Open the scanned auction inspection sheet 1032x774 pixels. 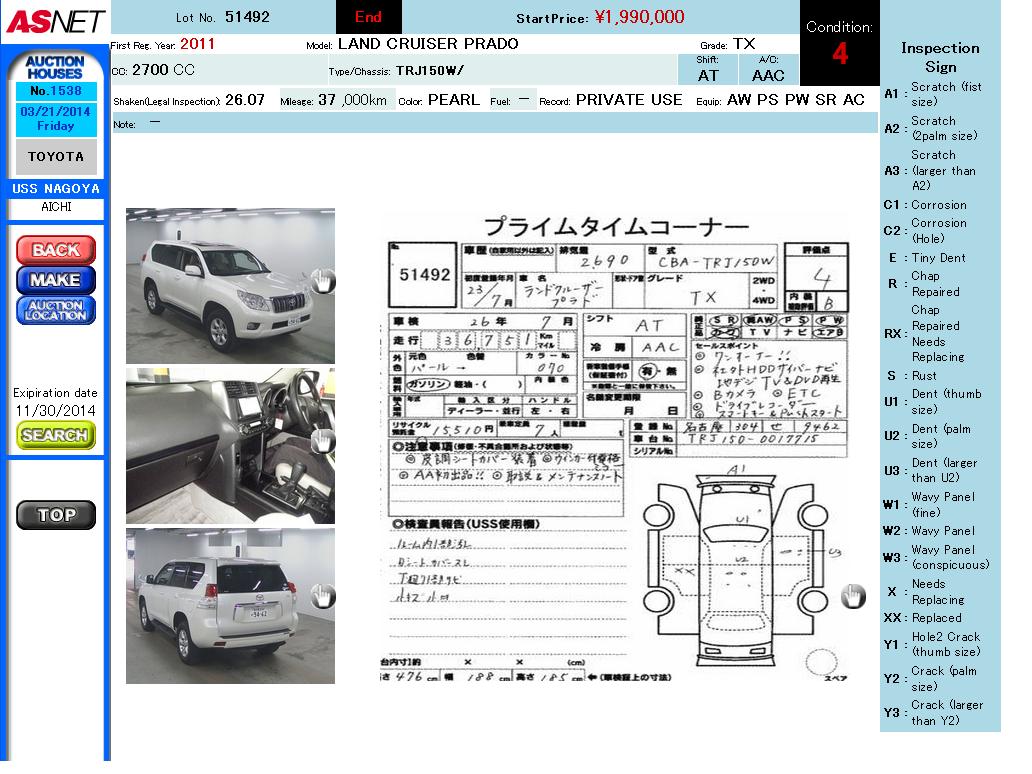pos(617,450)
